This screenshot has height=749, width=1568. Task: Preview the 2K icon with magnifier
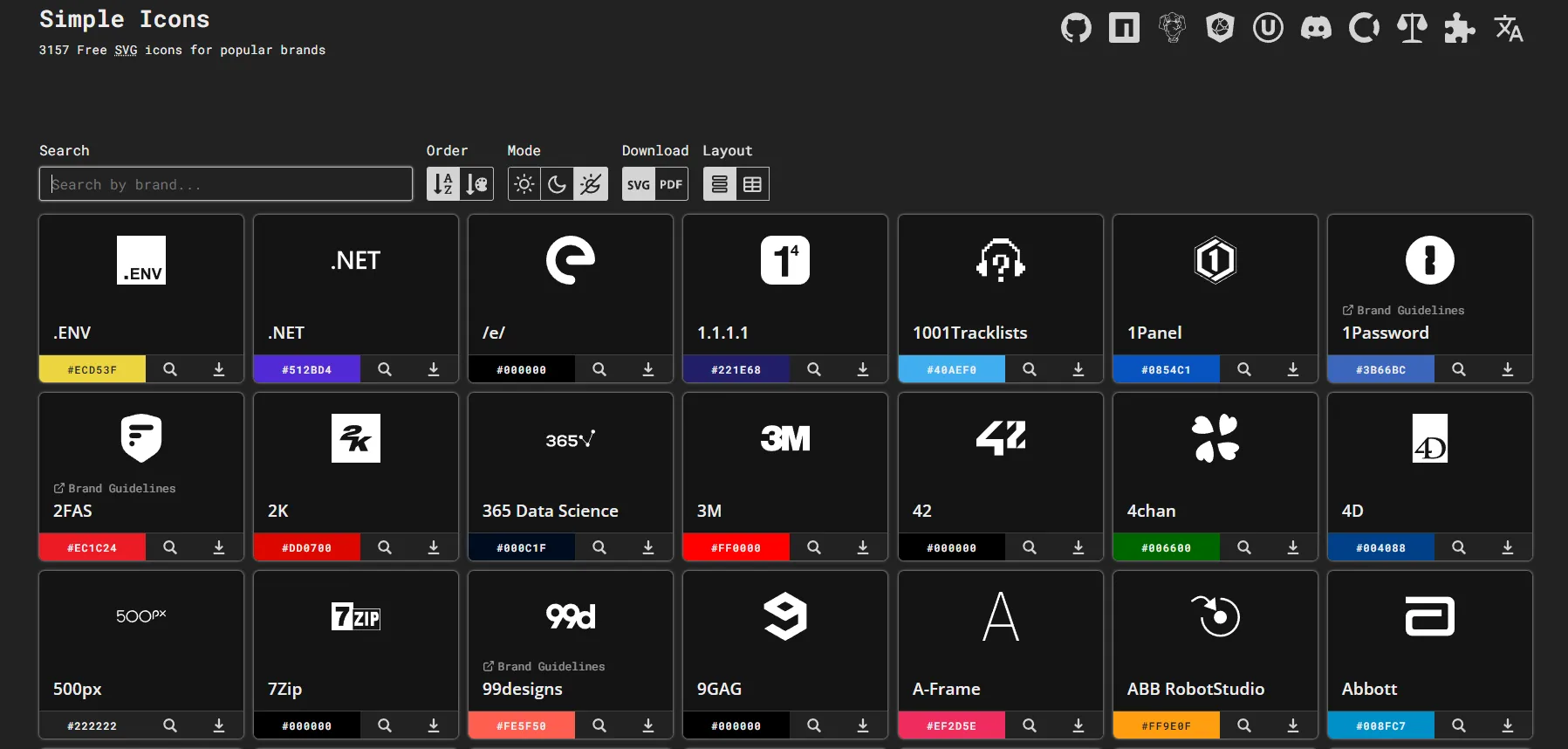coord(385,547)
